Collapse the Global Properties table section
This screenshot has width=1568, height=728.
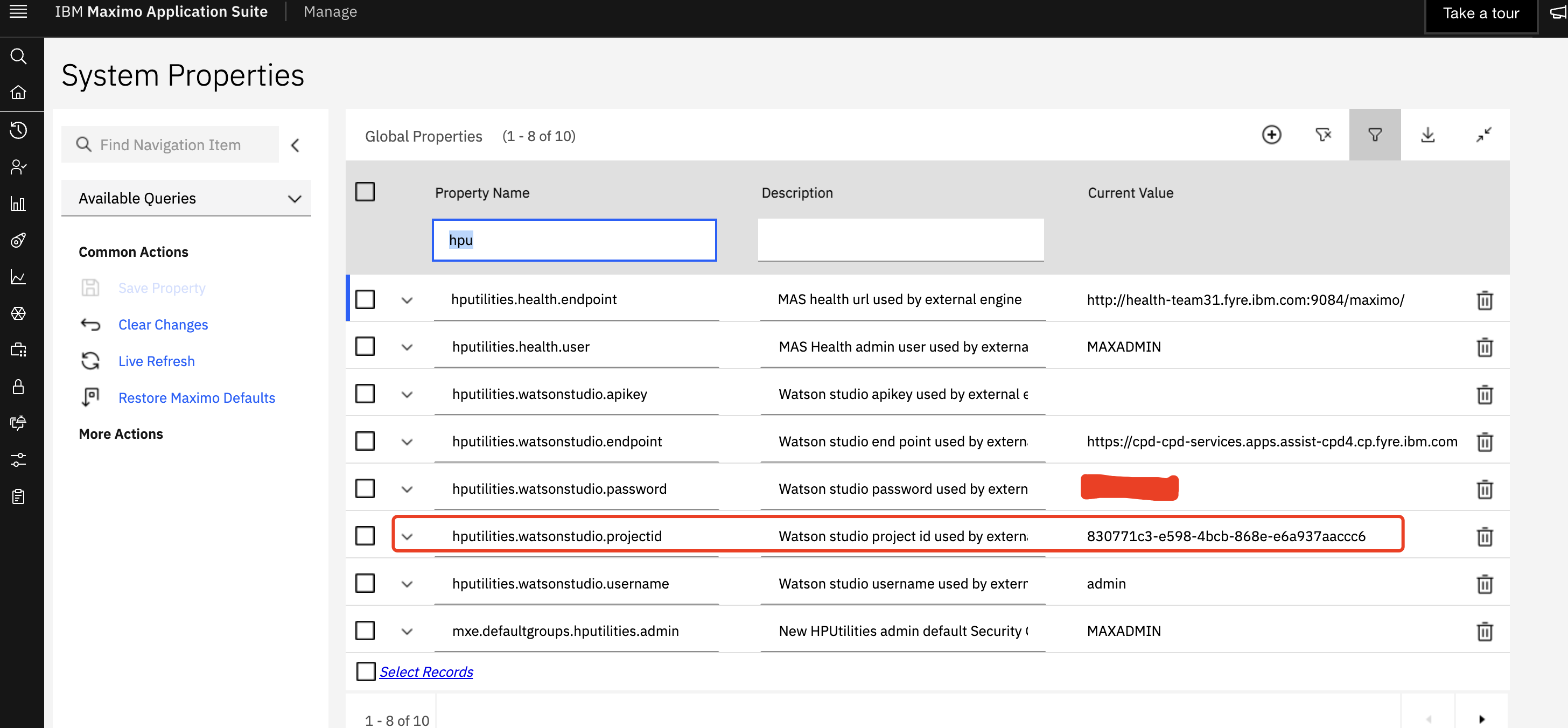coord(1483,135)
